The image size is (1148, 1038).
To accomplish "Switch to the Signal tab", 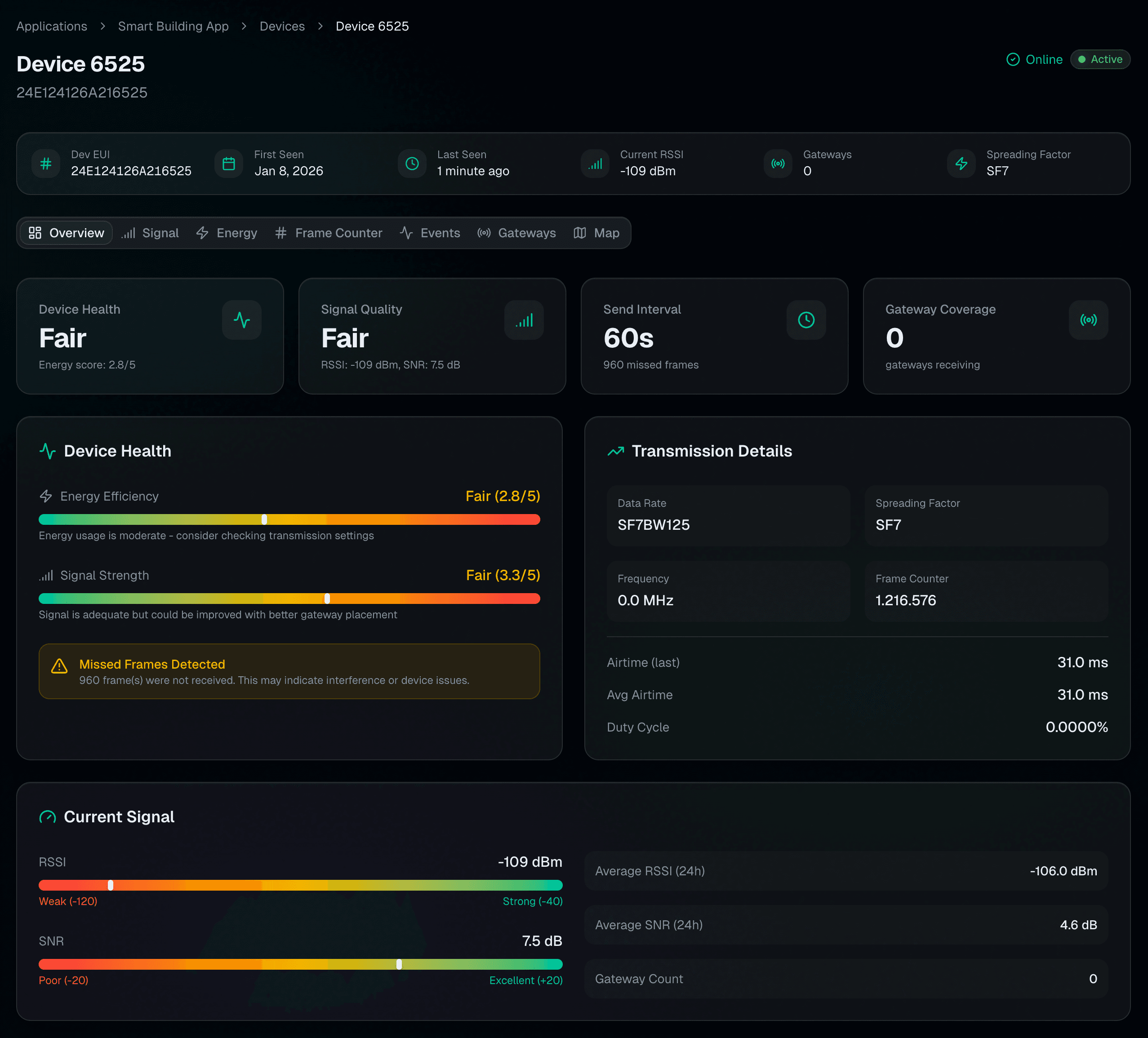I will (150, 233).
